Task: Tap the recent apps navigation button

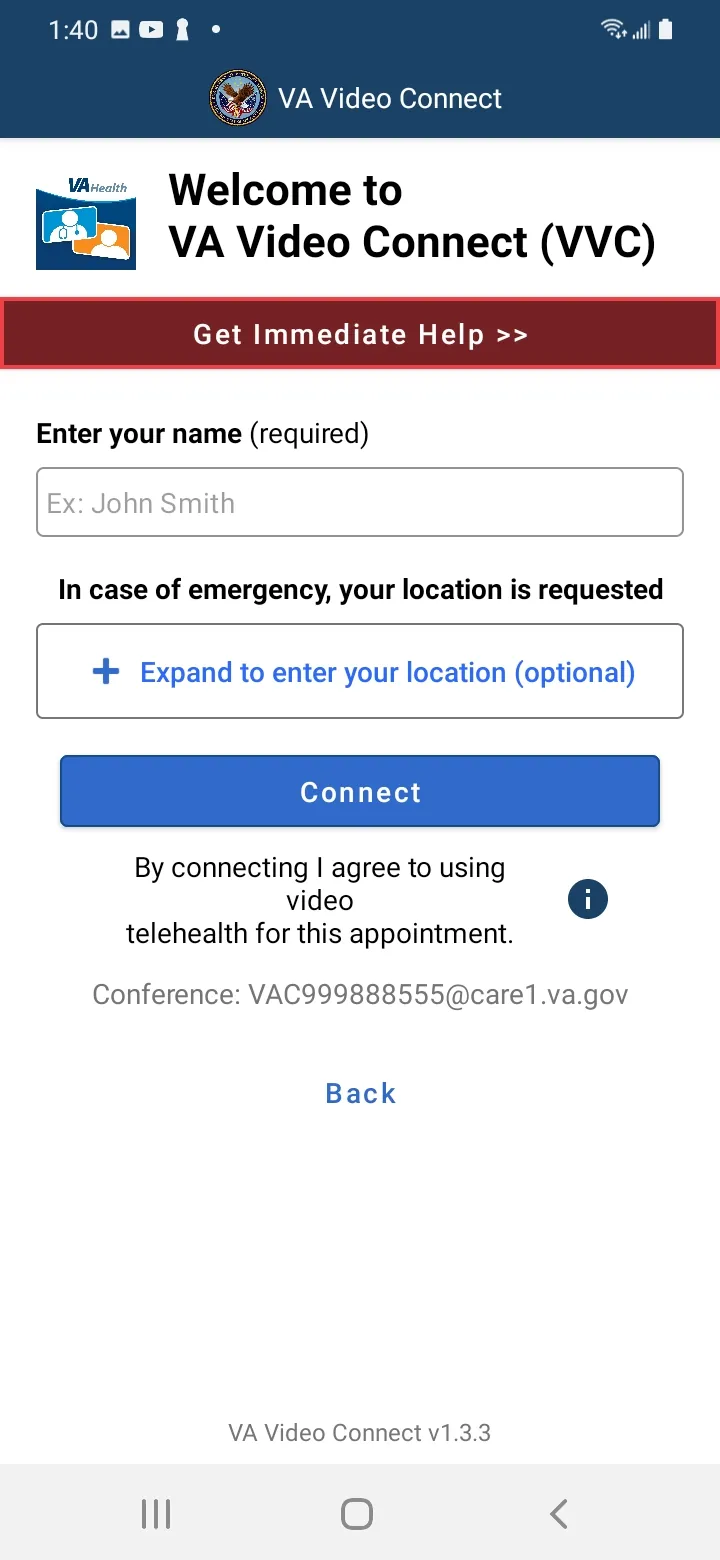Action: click(x=156, y=1513)
